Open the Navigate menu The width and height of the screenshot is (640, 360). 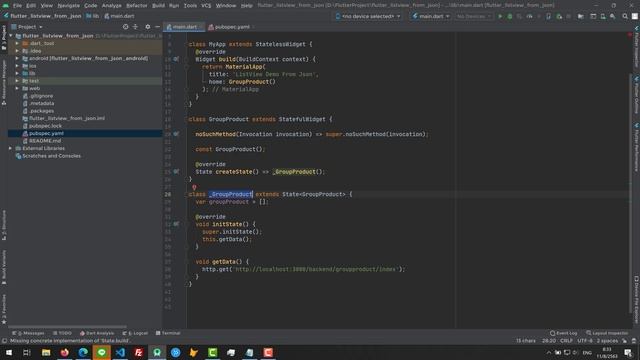[68, 6]
